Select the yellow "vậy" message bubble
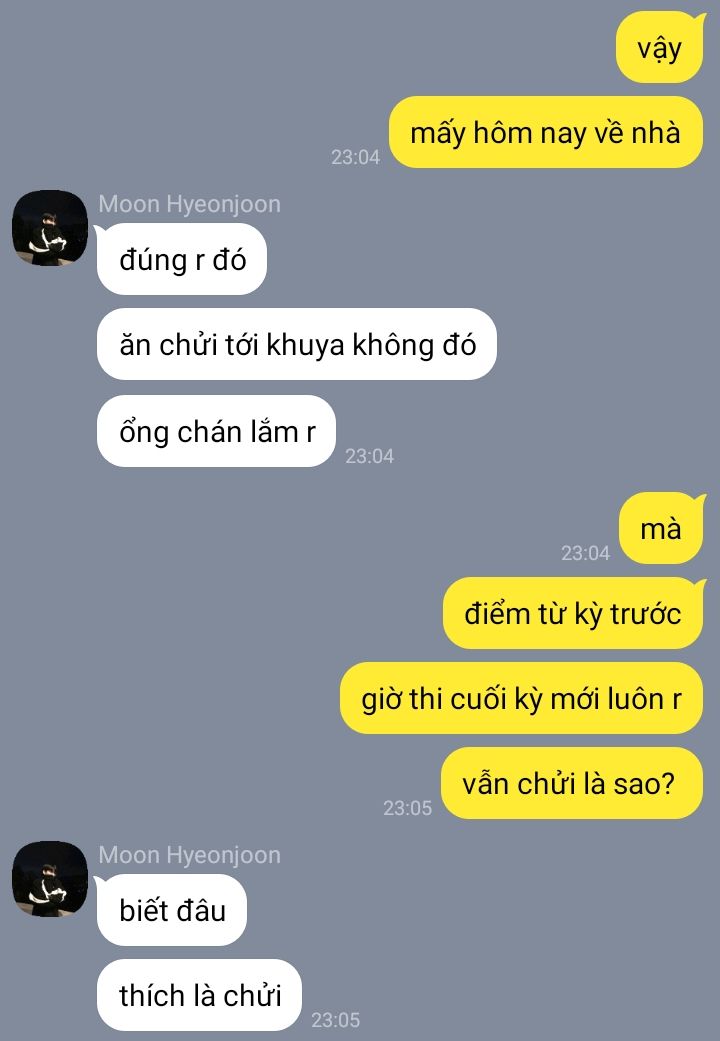 660,48
